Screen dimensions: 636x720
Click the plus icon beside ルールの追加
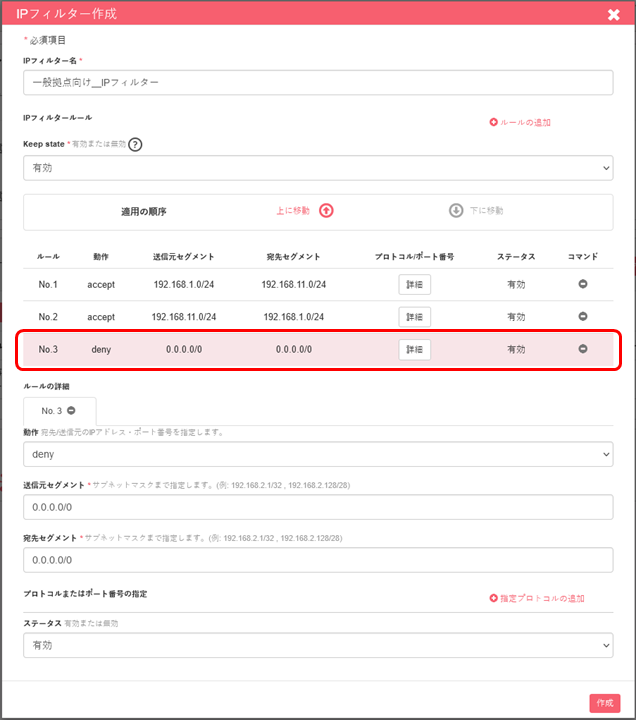494,122
